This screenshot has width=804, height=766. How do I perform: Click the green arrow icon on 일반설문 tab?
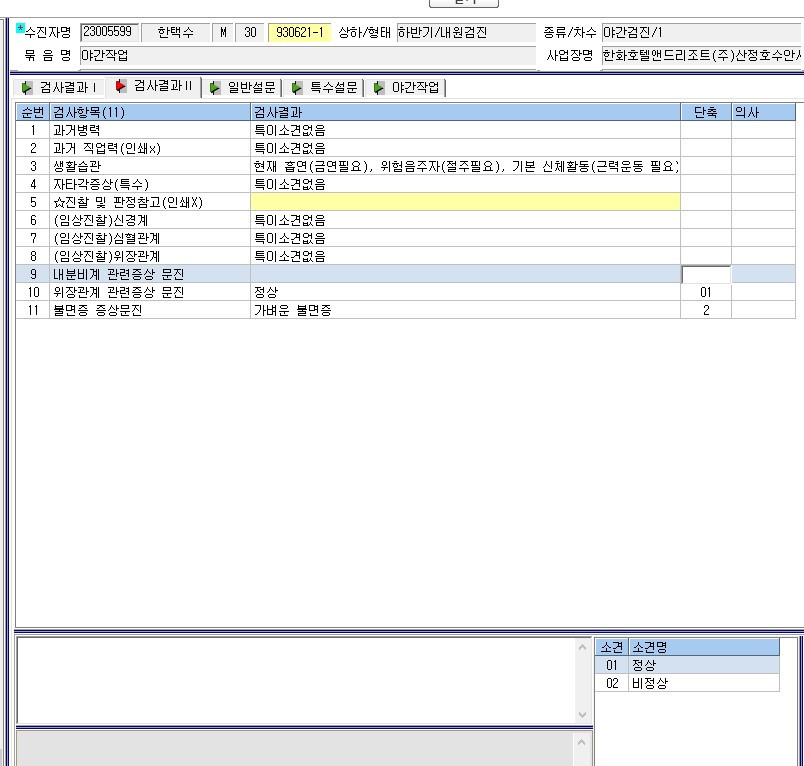point(215,88)
